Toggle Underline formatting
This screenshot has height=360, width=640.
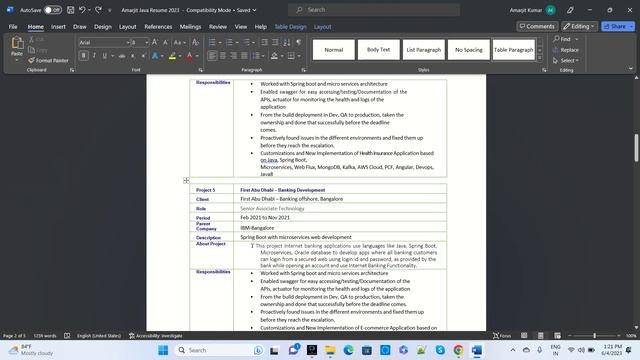click(x=104, y=56)
